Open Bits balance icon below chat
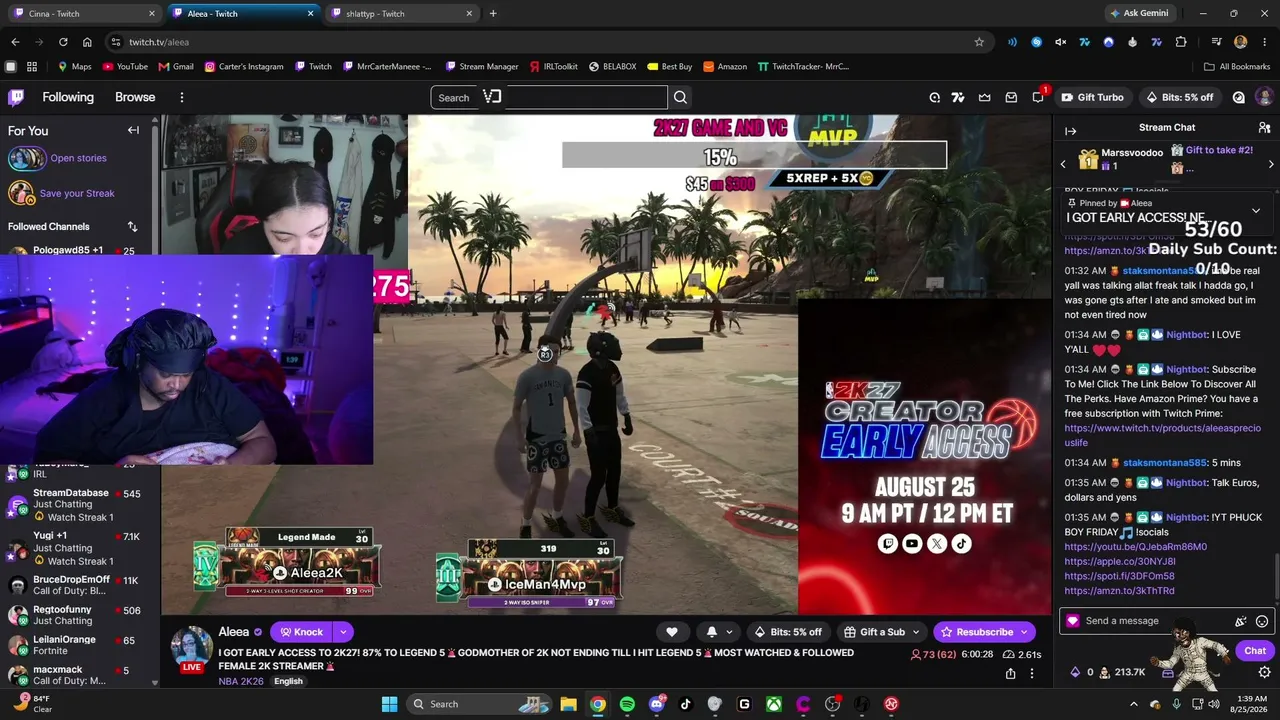The width and height of the screenshot is (1280, 720). 1075,673
